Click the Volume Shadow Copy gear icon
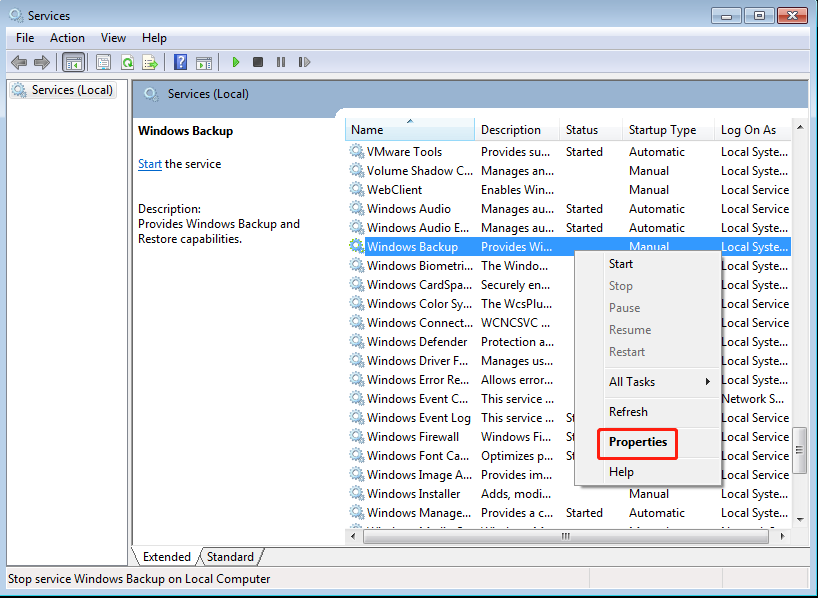The height and width of the screenshot is (598, 818). point(357,171)
